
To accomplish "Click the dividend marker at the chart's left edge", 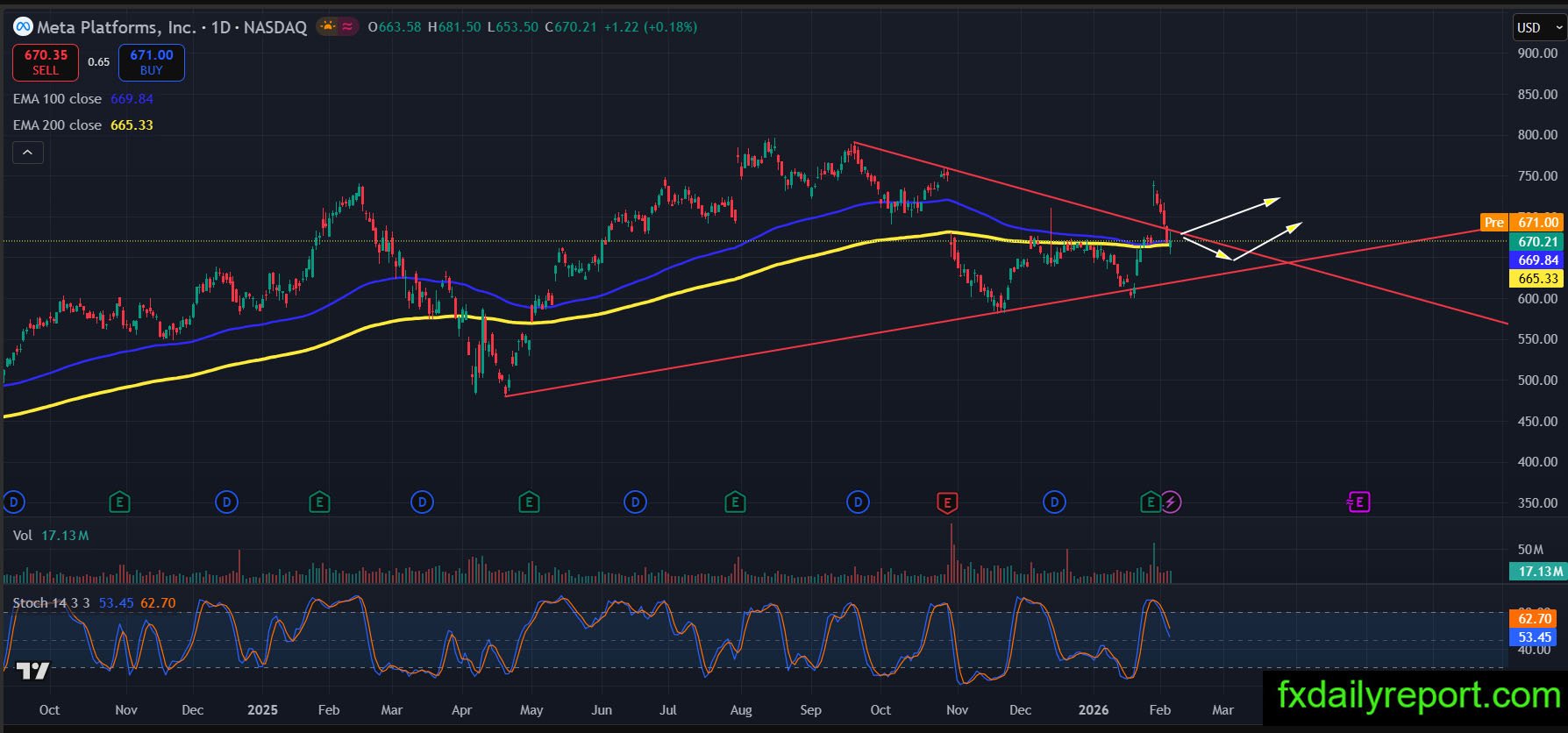I will [12, 502].
